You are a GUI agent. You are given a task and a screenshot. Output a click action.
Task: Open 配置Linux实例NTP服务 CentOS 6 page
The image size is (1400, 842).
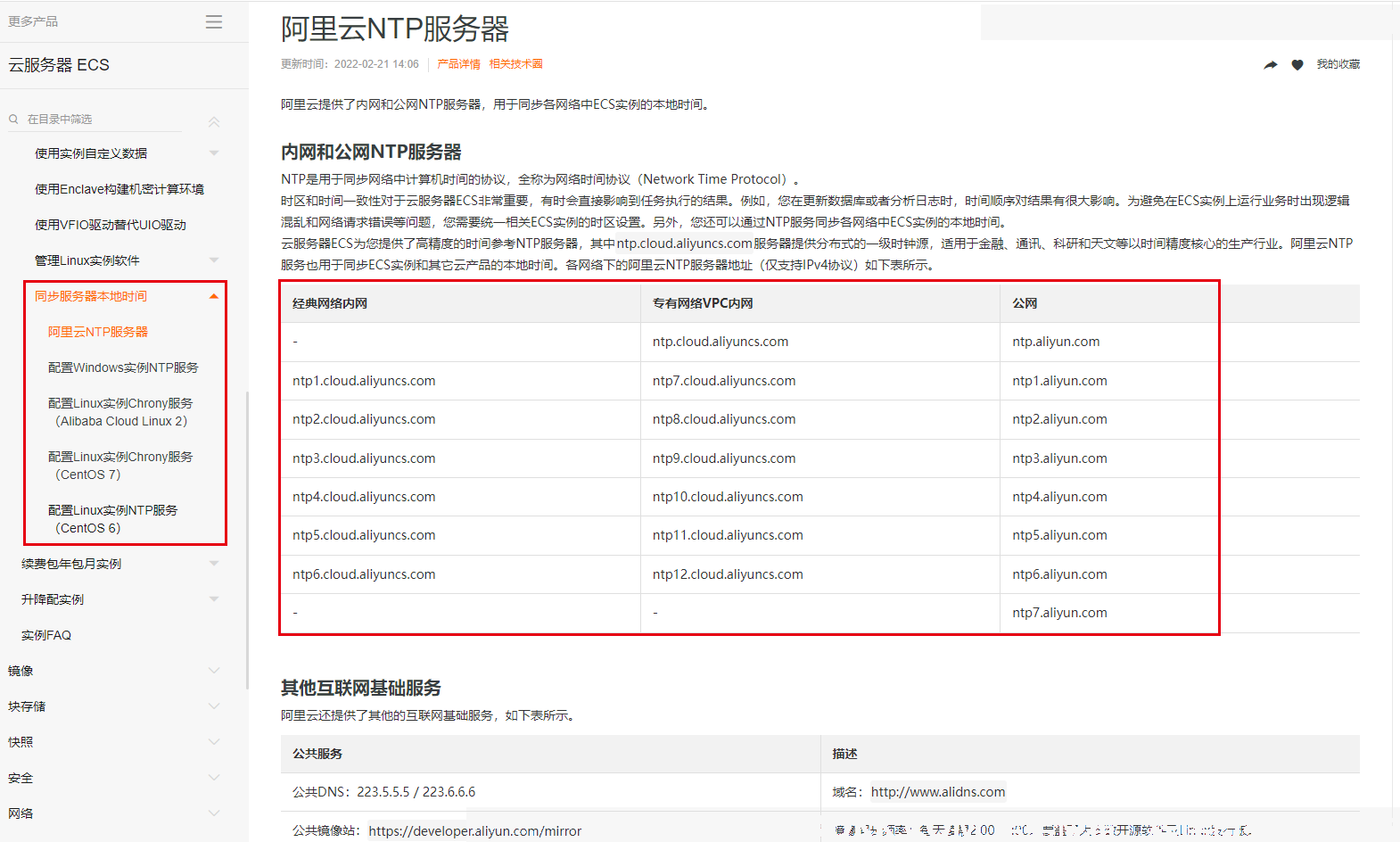[x=113, y=519]
